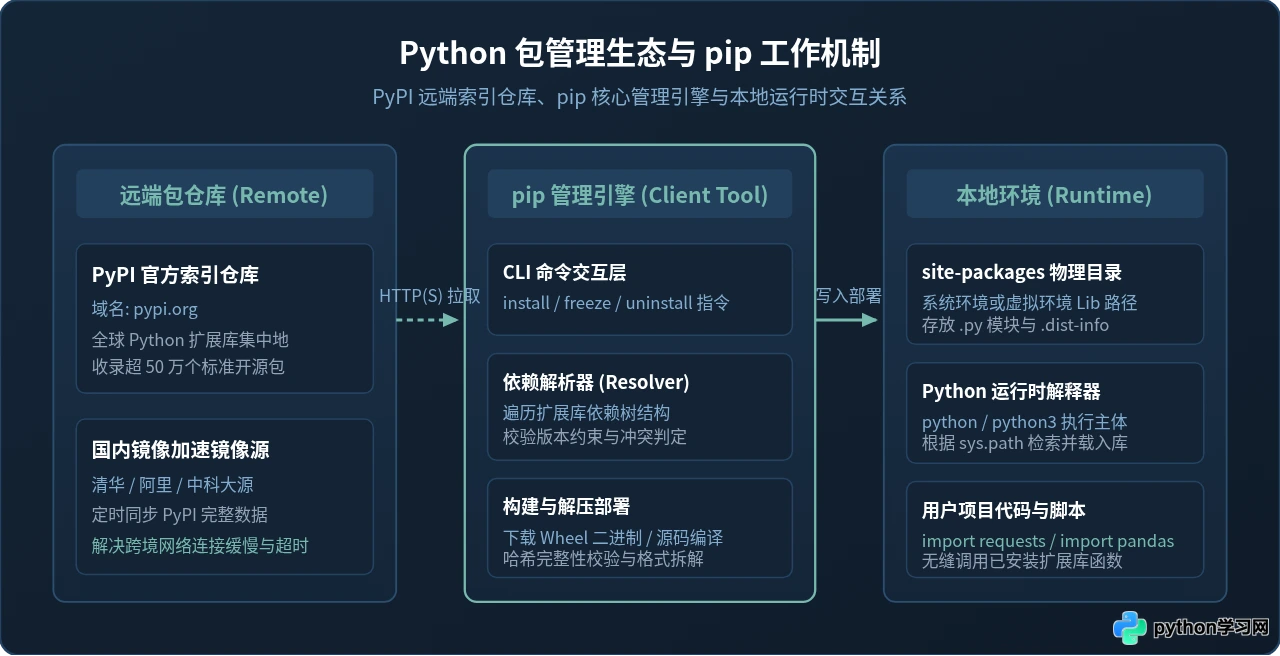Viewport: 1280px width, 656px height.
Task: Click the "PyPI 官方索引仓库" card title
Action: [175, 274]
